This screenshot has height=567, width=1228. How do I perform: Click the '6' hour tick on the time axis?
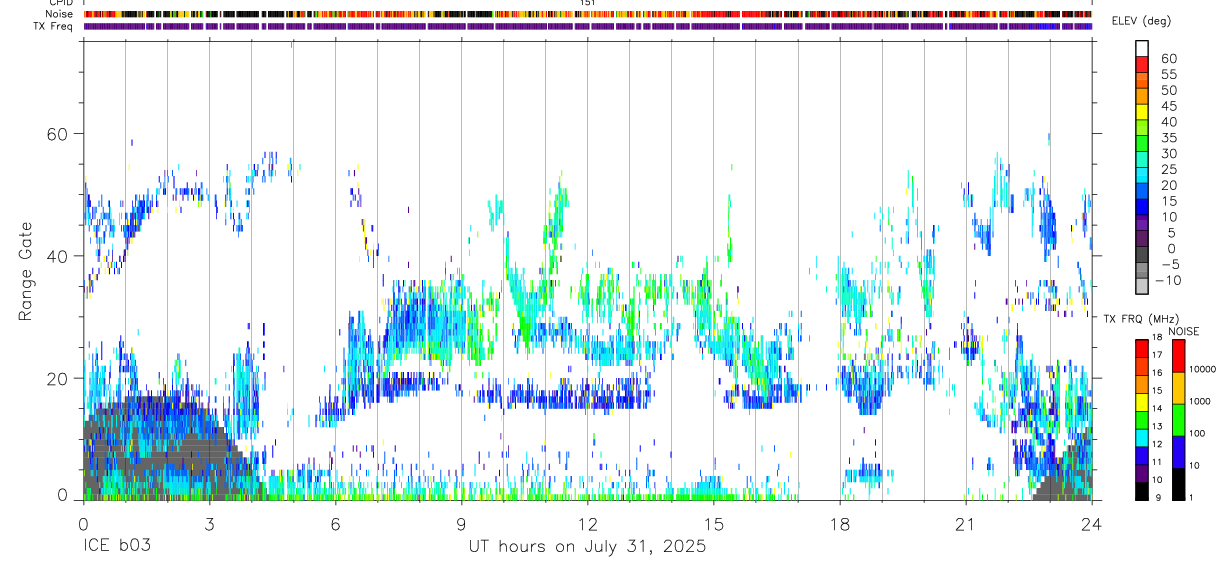pos(335,524)
